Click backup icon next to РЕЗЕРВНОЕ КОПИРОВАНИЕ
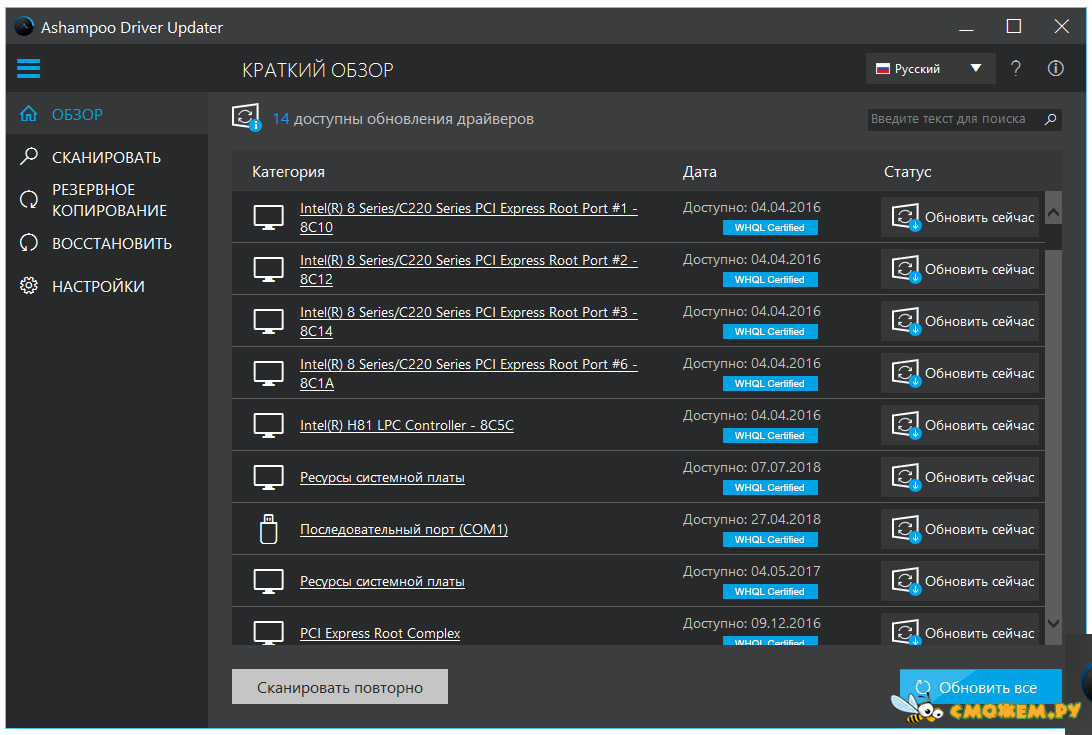 click(x=29, y=200)
